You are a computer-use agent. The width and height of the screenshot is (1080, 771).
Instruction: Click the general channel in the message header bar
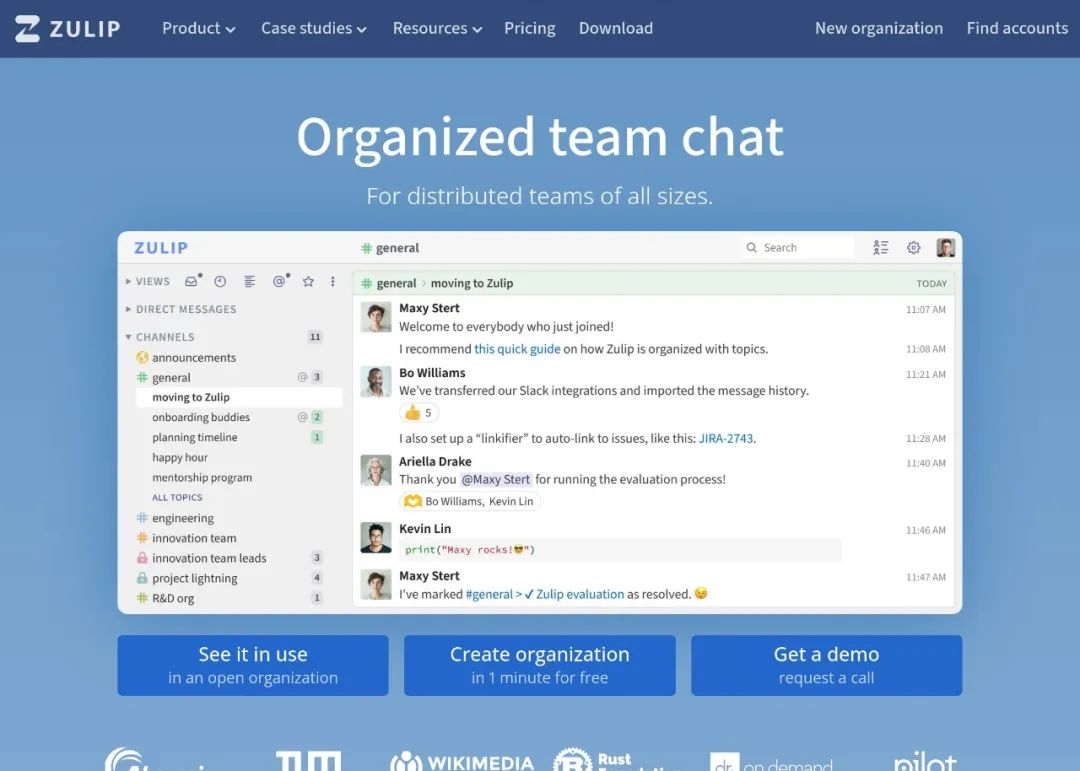(x=396, y=283)
